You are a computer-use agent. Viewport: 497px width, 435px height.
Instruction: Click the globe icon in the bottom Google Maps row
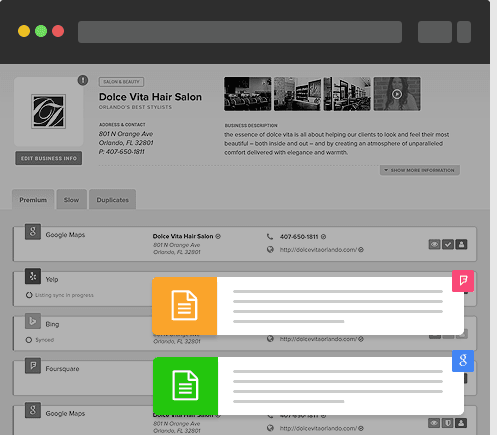(270, 428)
